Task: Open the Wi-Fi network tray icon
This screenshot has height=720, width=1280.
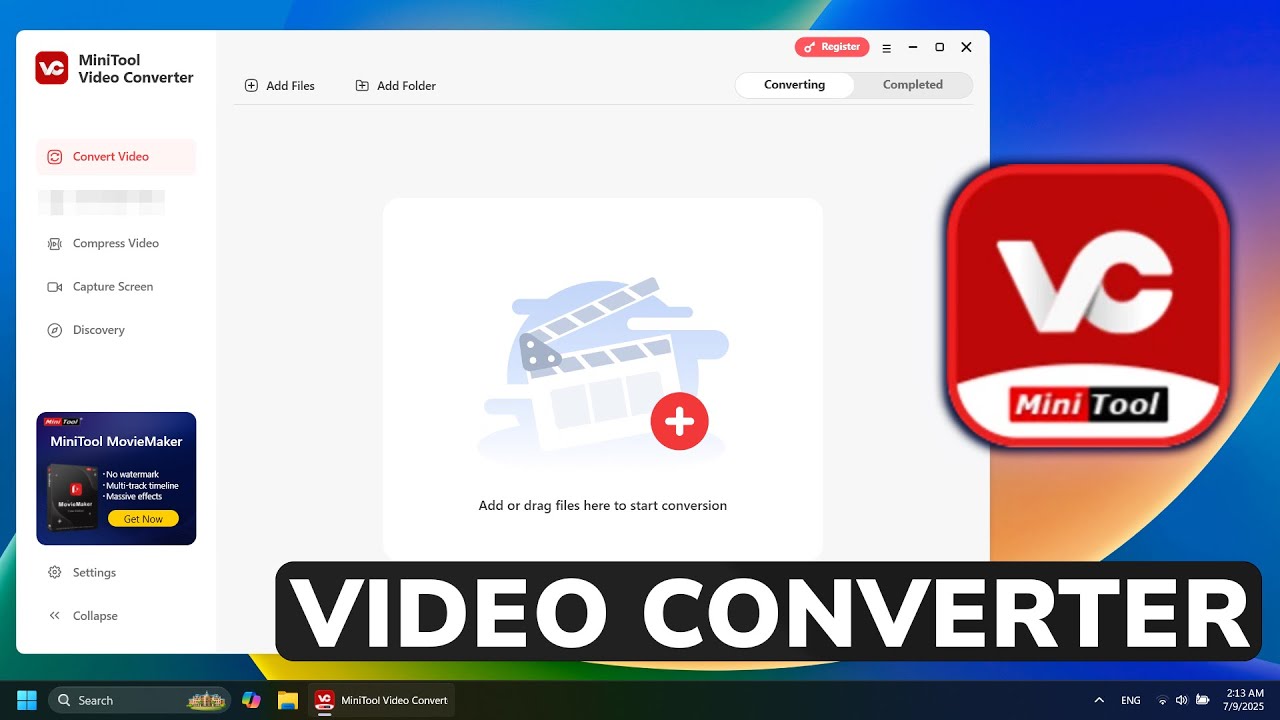Action: [1162, 700]
